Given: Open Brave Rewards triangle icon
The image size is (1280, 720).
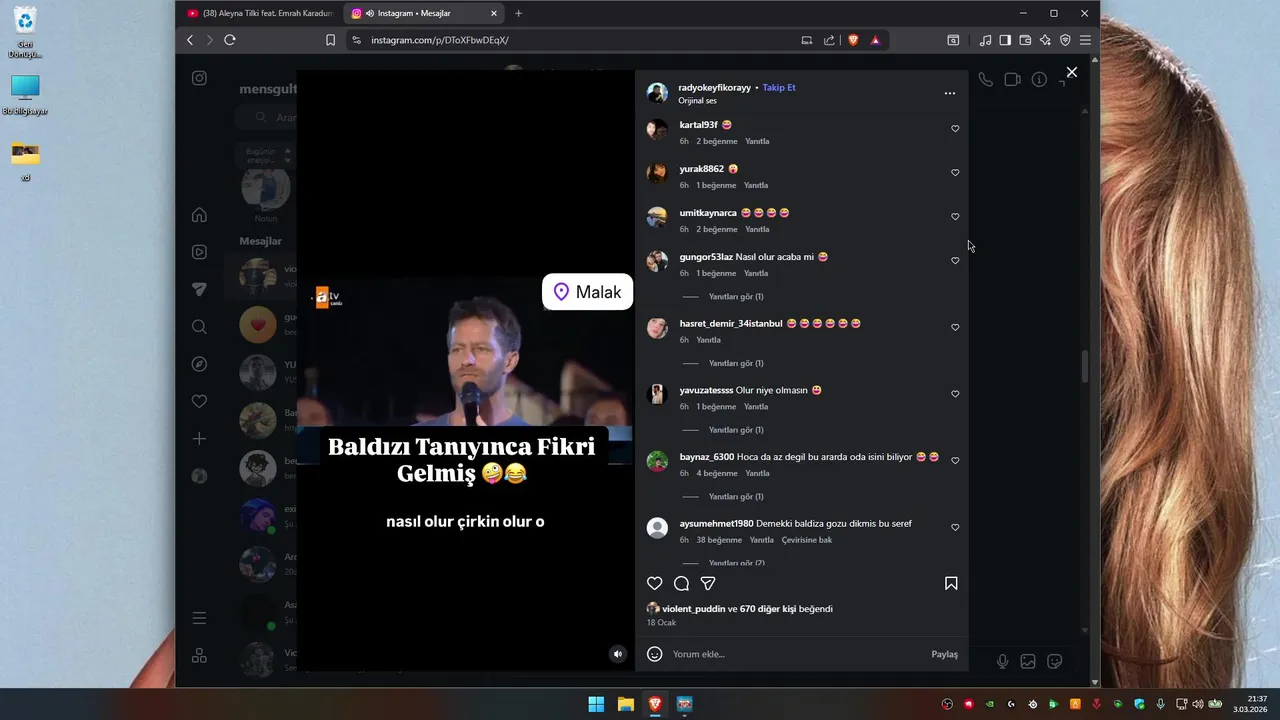Looking at the screenshot, I should [x=875, y=40].
